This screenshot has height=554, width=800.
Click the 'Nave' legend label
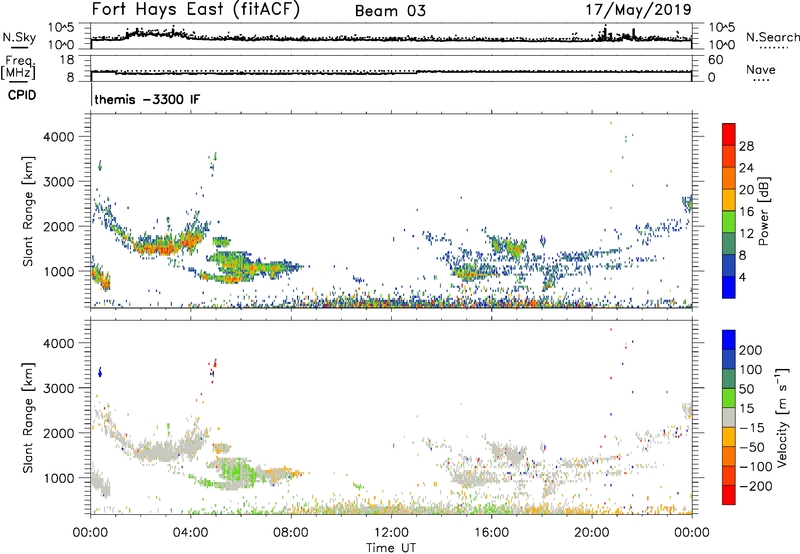coord(761,69)
